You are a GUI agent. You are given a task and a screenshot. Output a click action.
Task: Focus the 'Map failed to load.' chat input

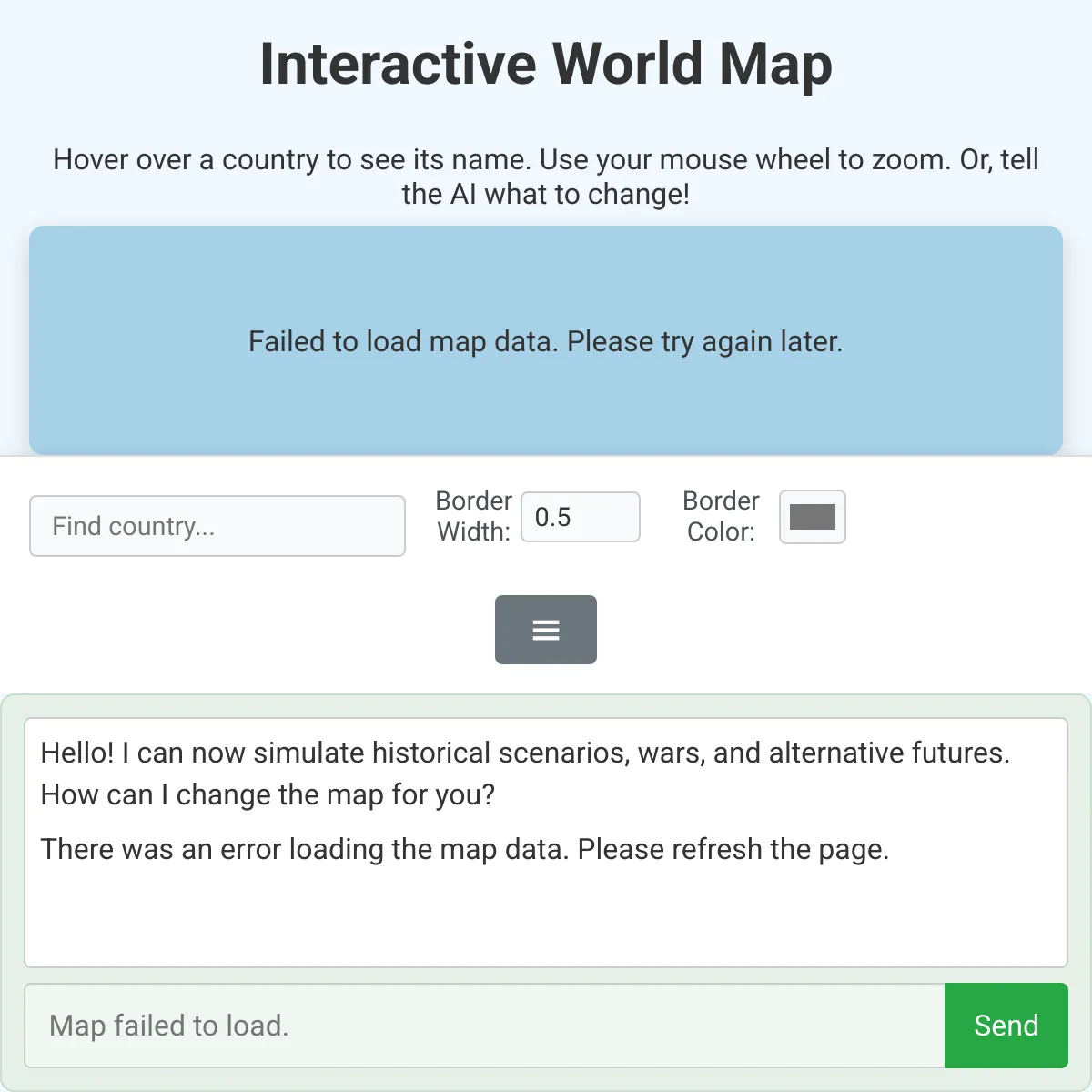[484, 1026]
